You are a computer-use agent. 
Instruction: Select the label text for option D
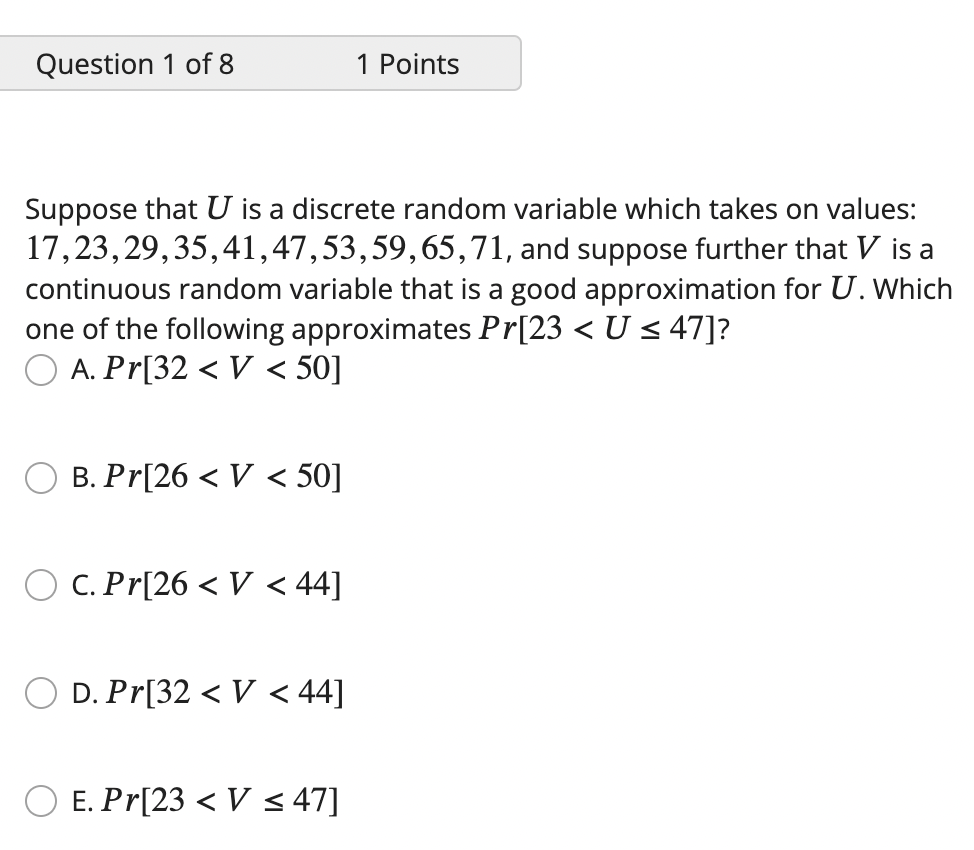(x=207, y=693)
